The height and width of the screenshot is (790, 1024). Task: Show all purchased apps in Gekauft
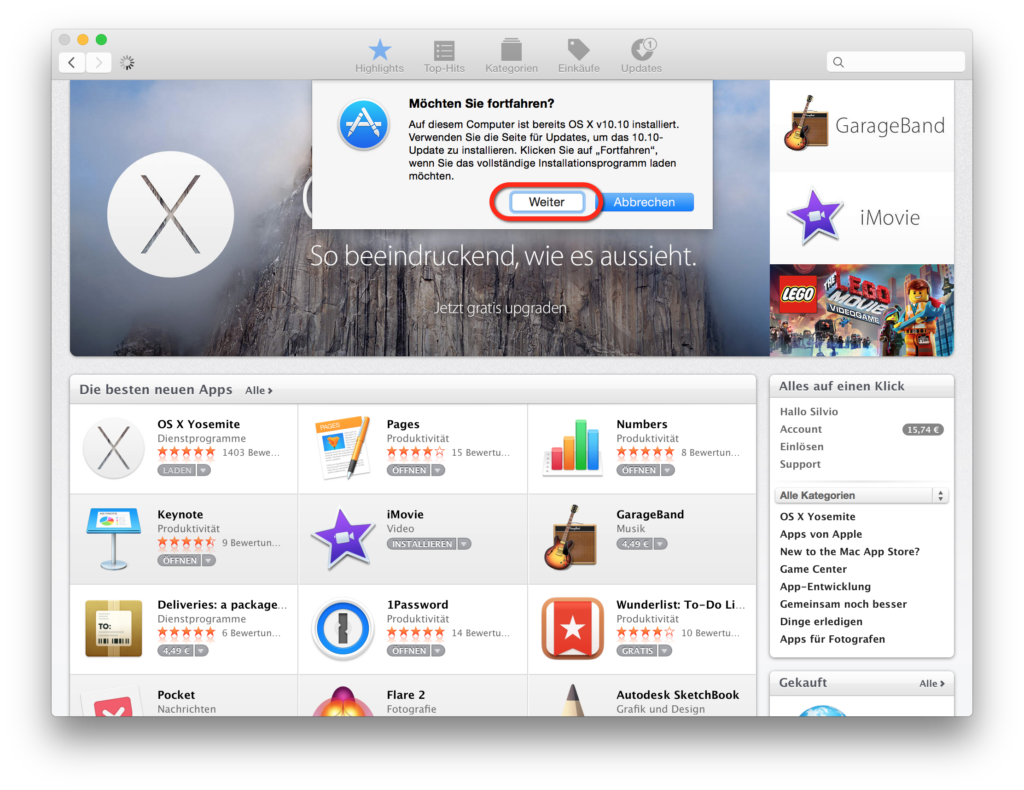pos(932,684)
